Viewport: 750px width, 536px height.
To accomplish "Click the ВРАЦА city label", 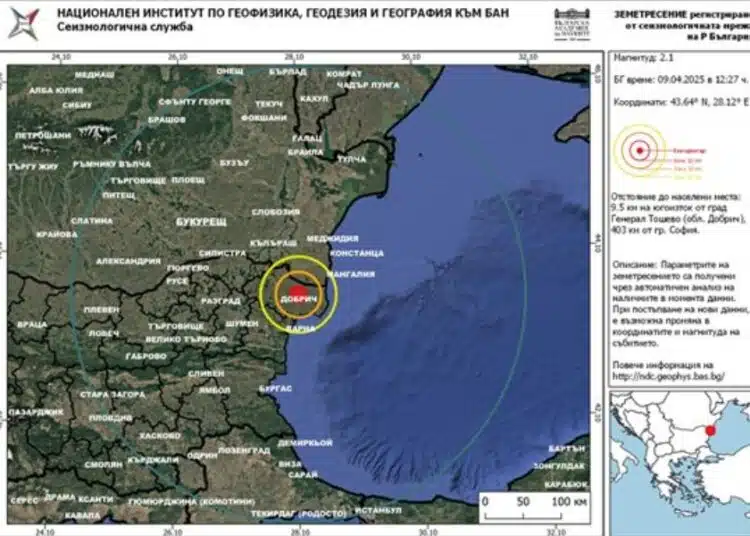I will pos(32,324).
